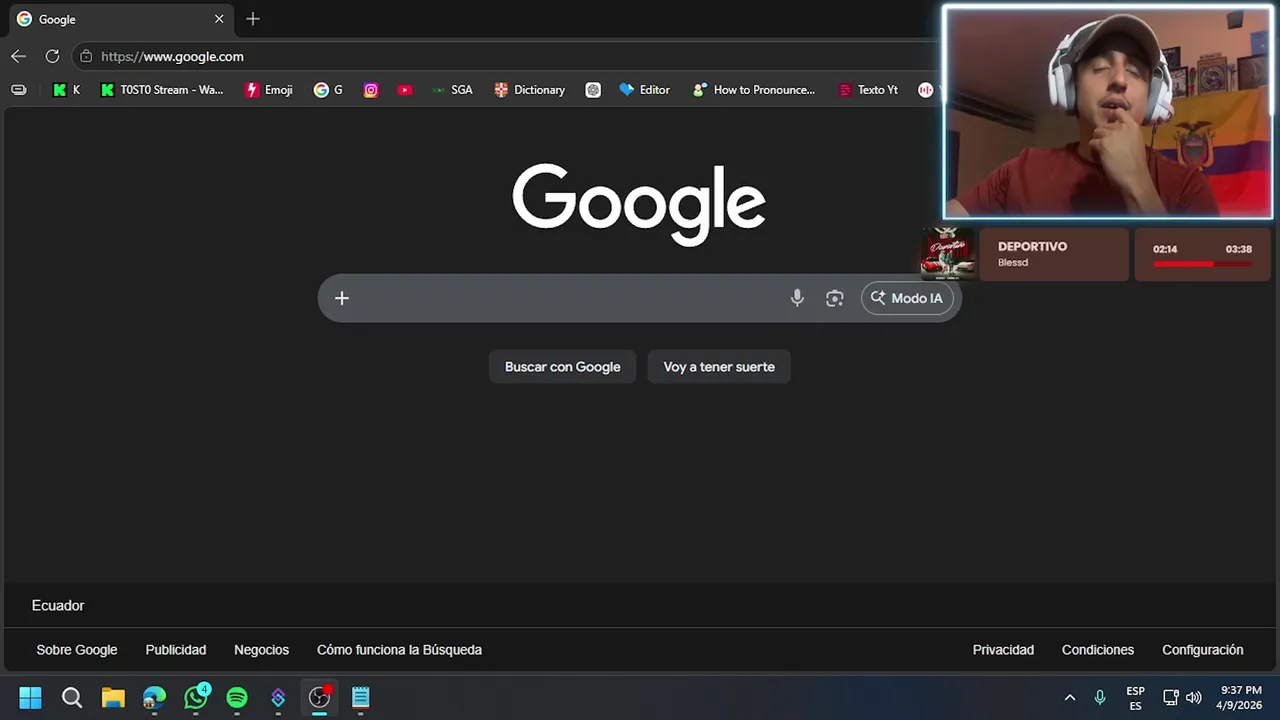Viewport: 1280px width, 720px height.
Task: Open the site information icon in address bar
Action: [x=86, y=56]
